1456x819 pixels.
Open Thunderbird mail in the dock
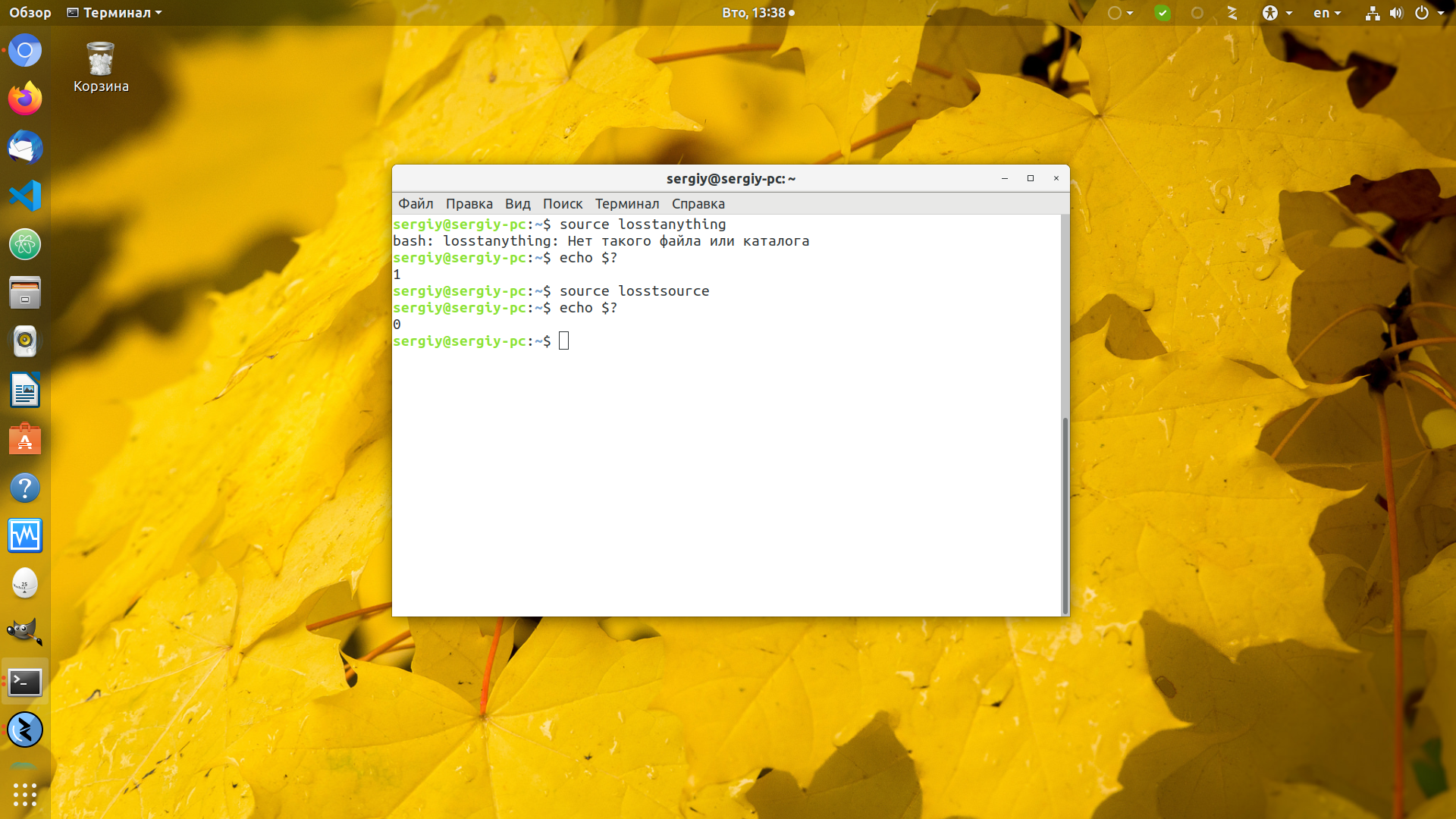[x=25, y=147]
